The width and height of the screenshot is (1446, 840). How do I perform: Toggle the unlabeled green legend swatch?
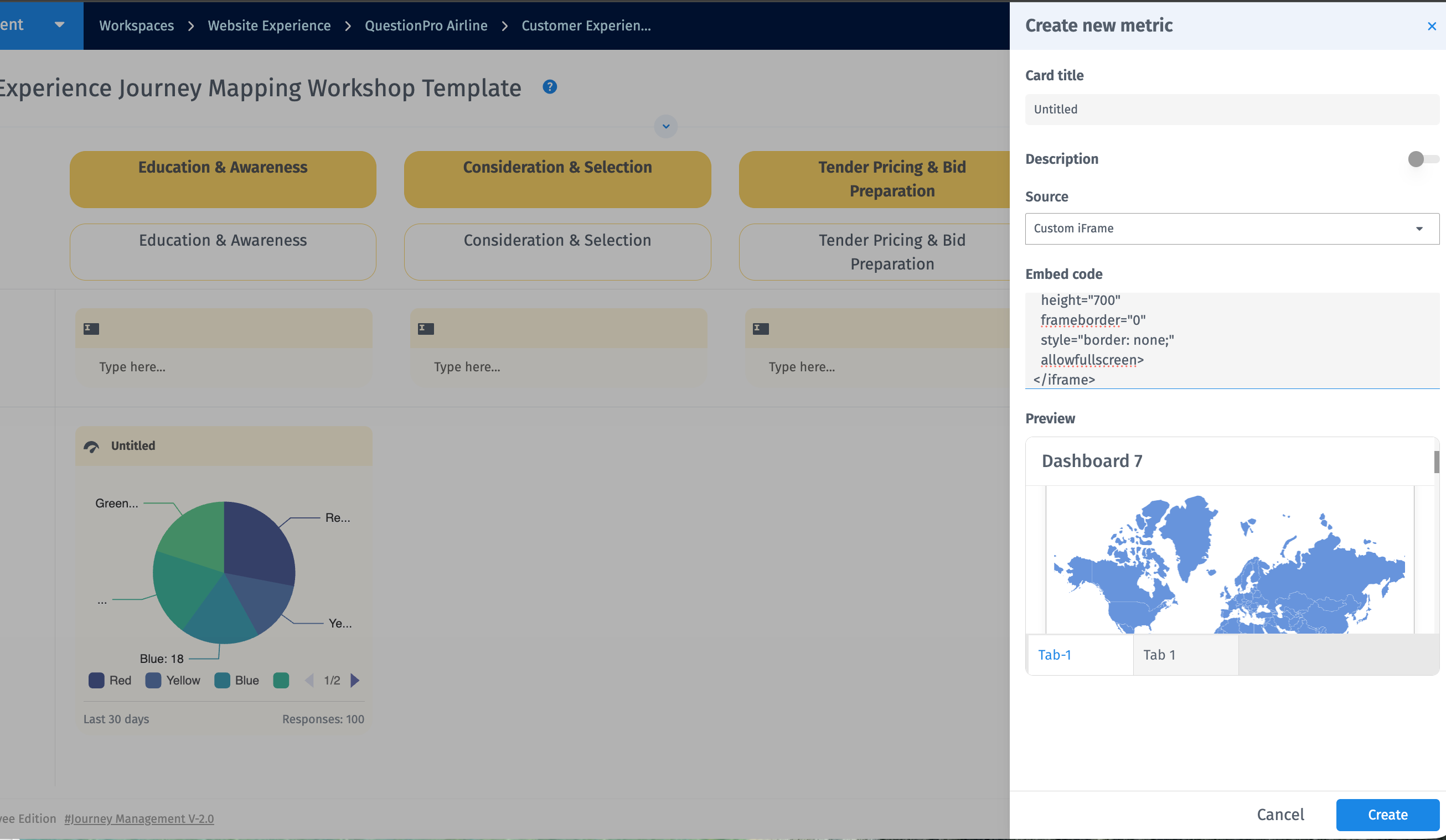pos(281,680)
